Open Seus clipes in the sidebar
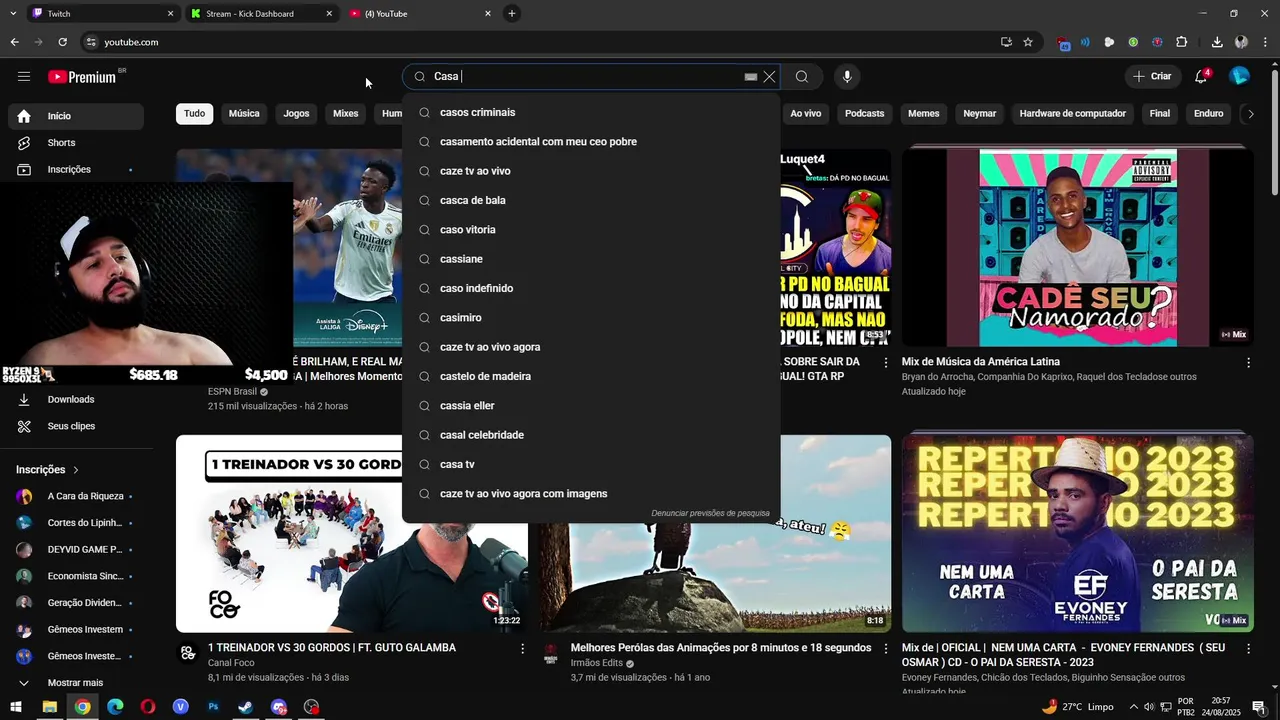This screenshot has height=720, width=1280. pyautogui.click(x=76, y=426)
